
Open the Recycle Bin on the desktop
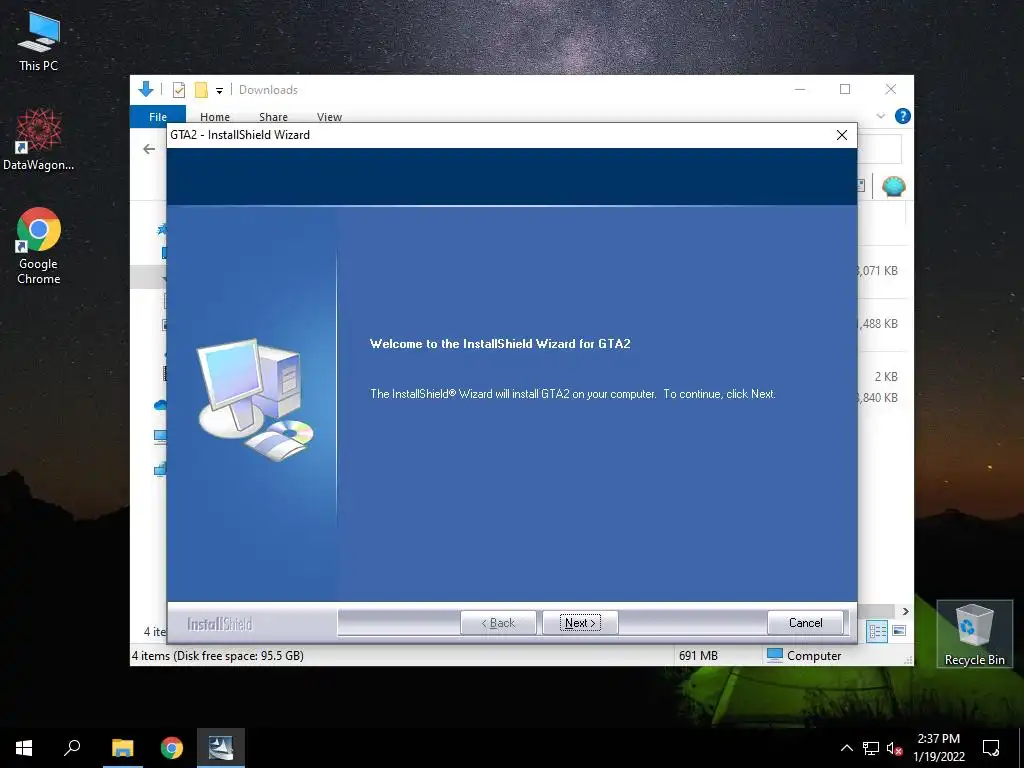coord(974,634)
